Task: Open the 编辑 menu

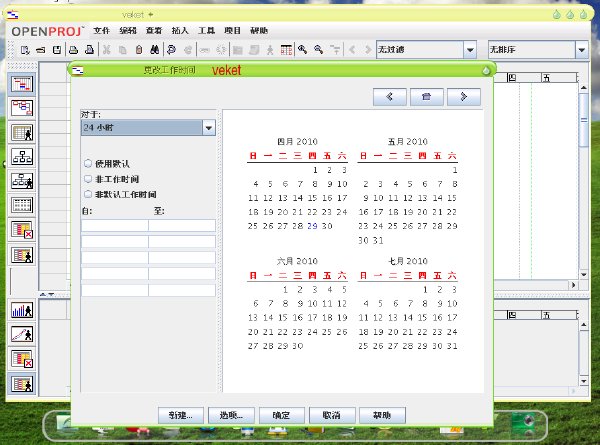Action: coord(128,31)
